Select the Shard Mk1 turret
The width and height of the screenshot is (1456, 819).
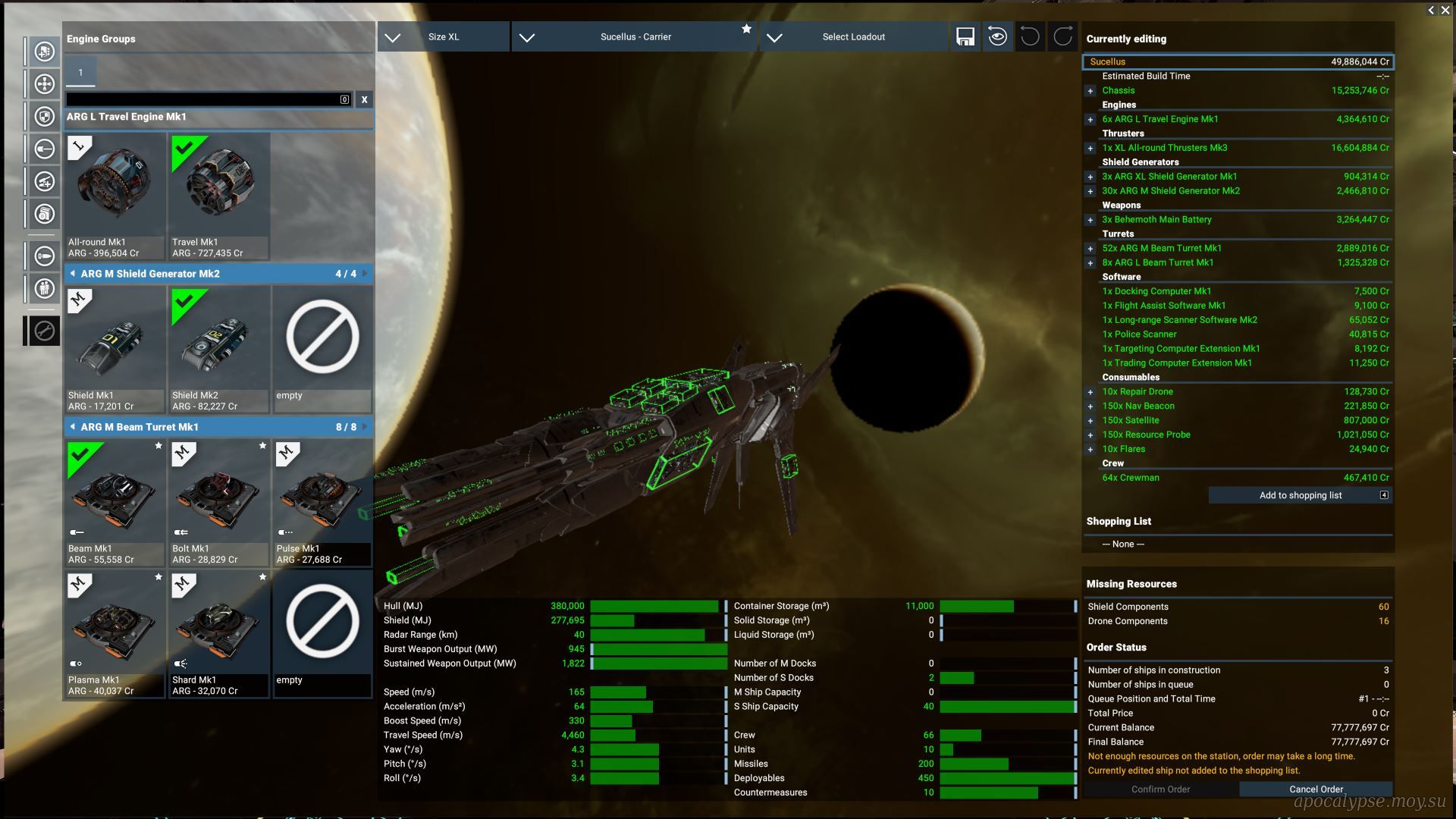click(x=219, y=635)
